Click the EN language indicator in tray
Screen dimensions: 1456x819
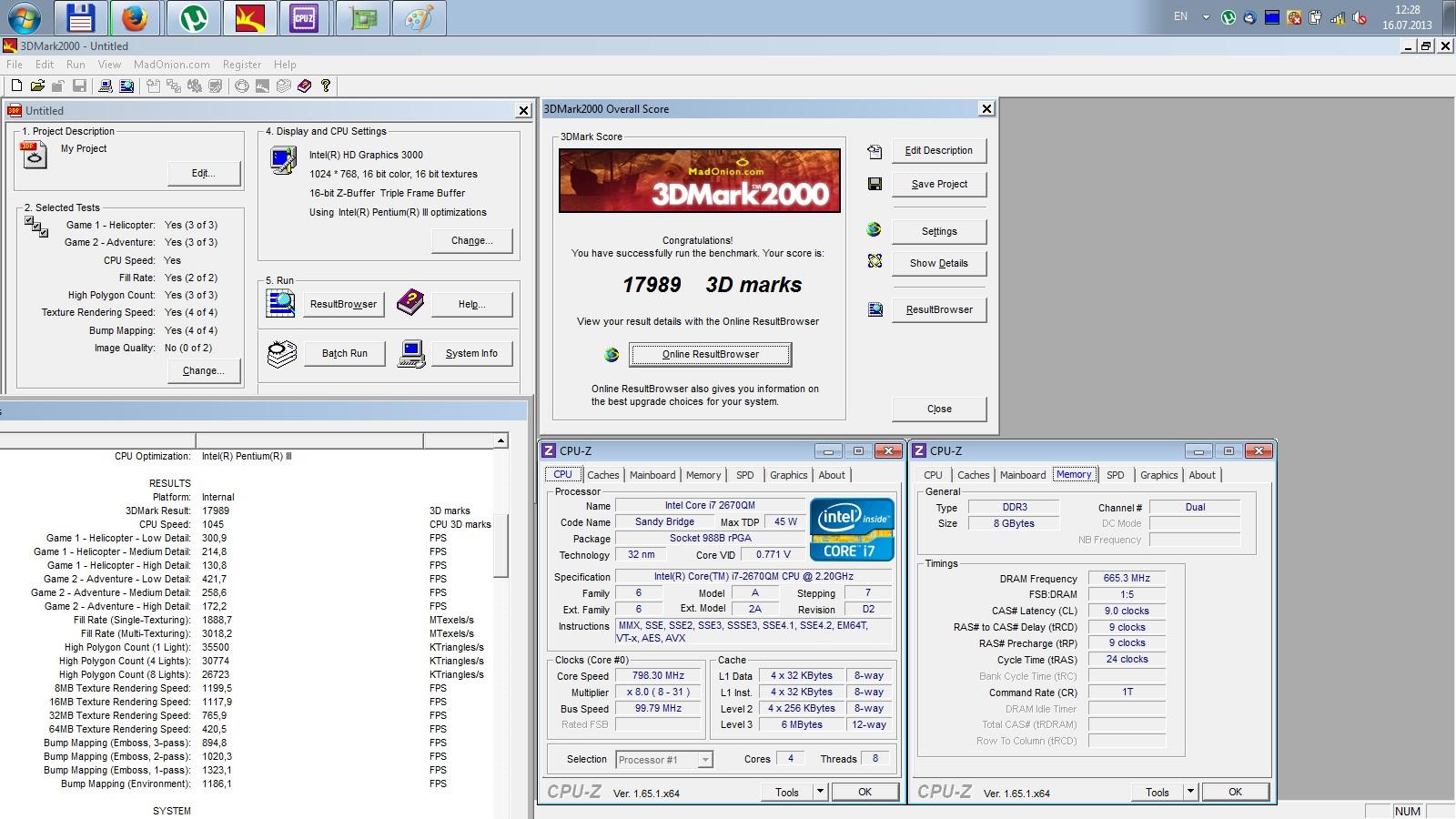[1180, 16]
